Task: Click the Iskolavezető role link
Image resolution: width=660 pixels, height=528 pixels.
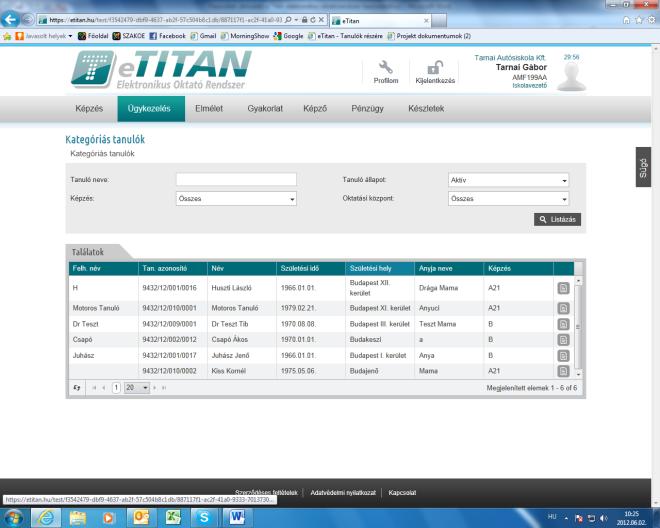Action: pyautogui.click(x=530, y=85)
